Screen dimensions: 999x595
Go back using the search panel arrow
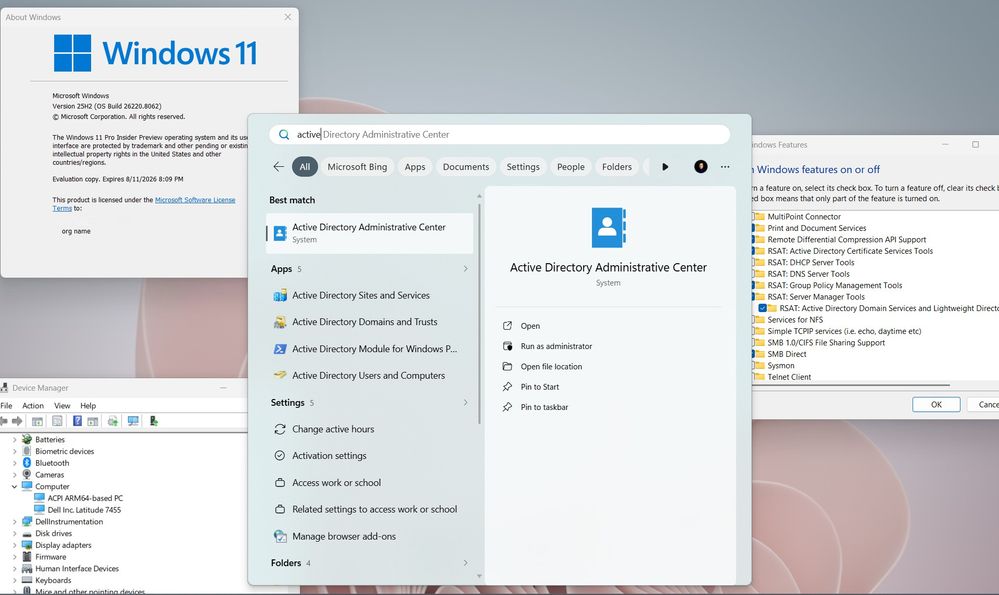(x=278, y=166)
